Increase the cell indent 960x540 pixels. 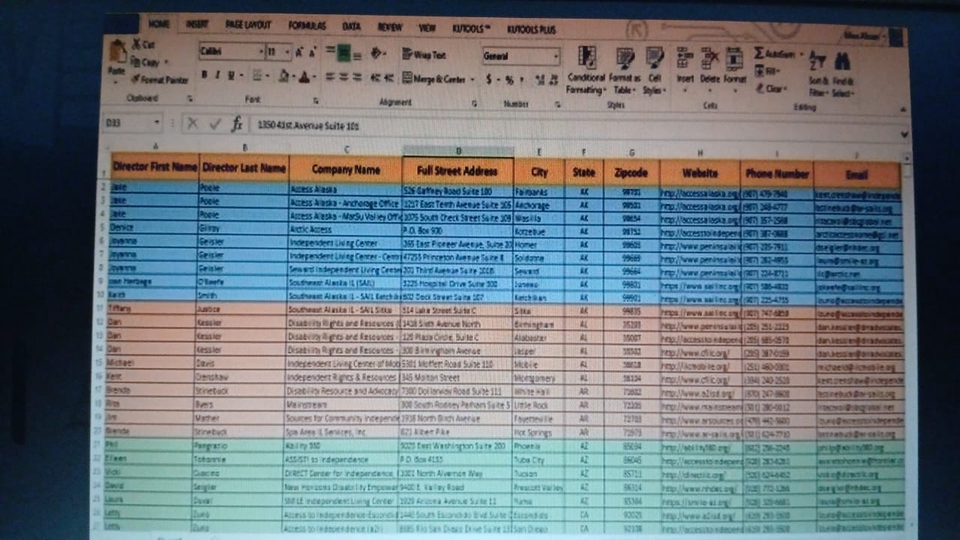(x=389, y=78)
